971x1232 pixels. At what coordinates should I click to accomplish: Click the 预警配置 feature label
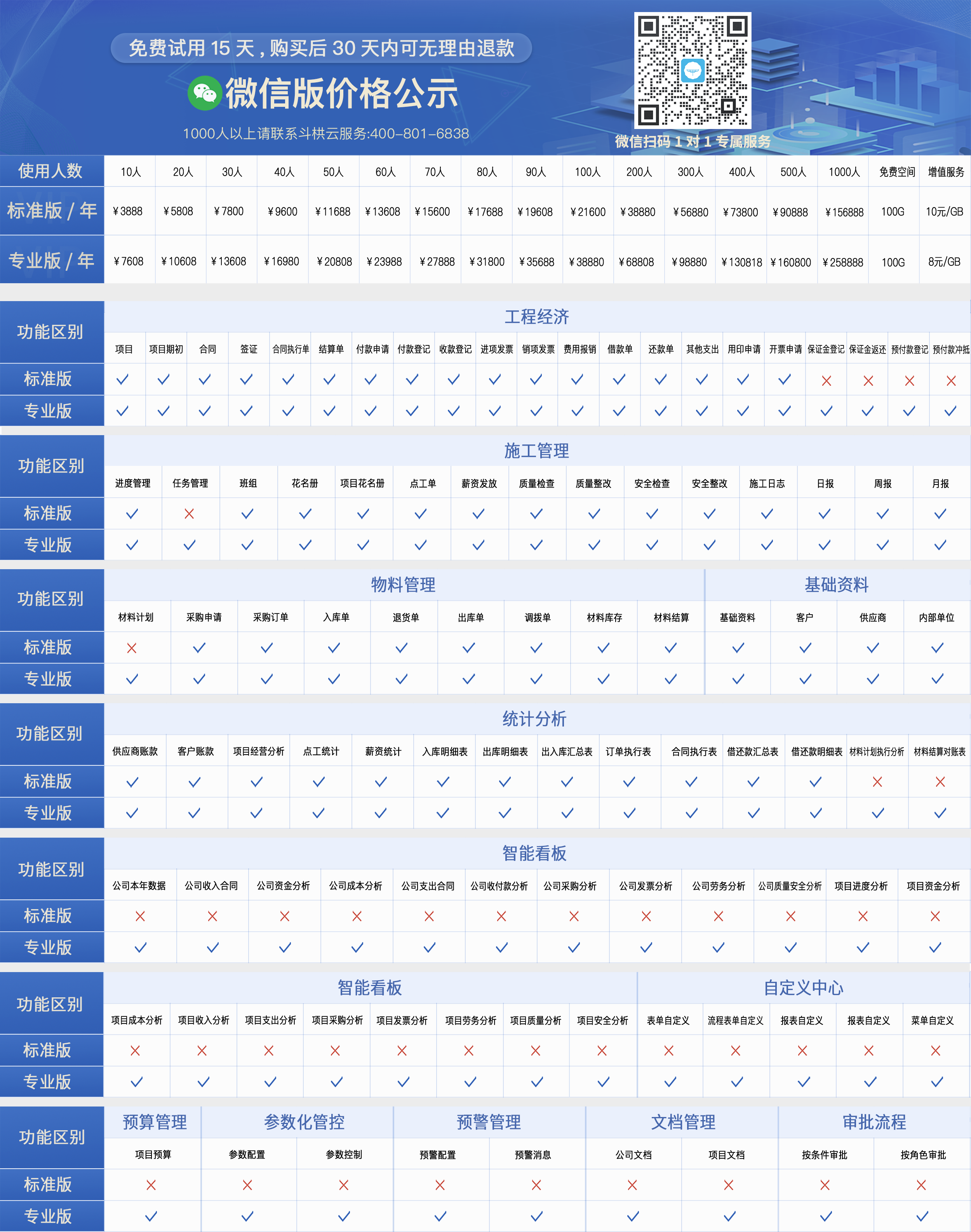click(x=438, y=1155)
